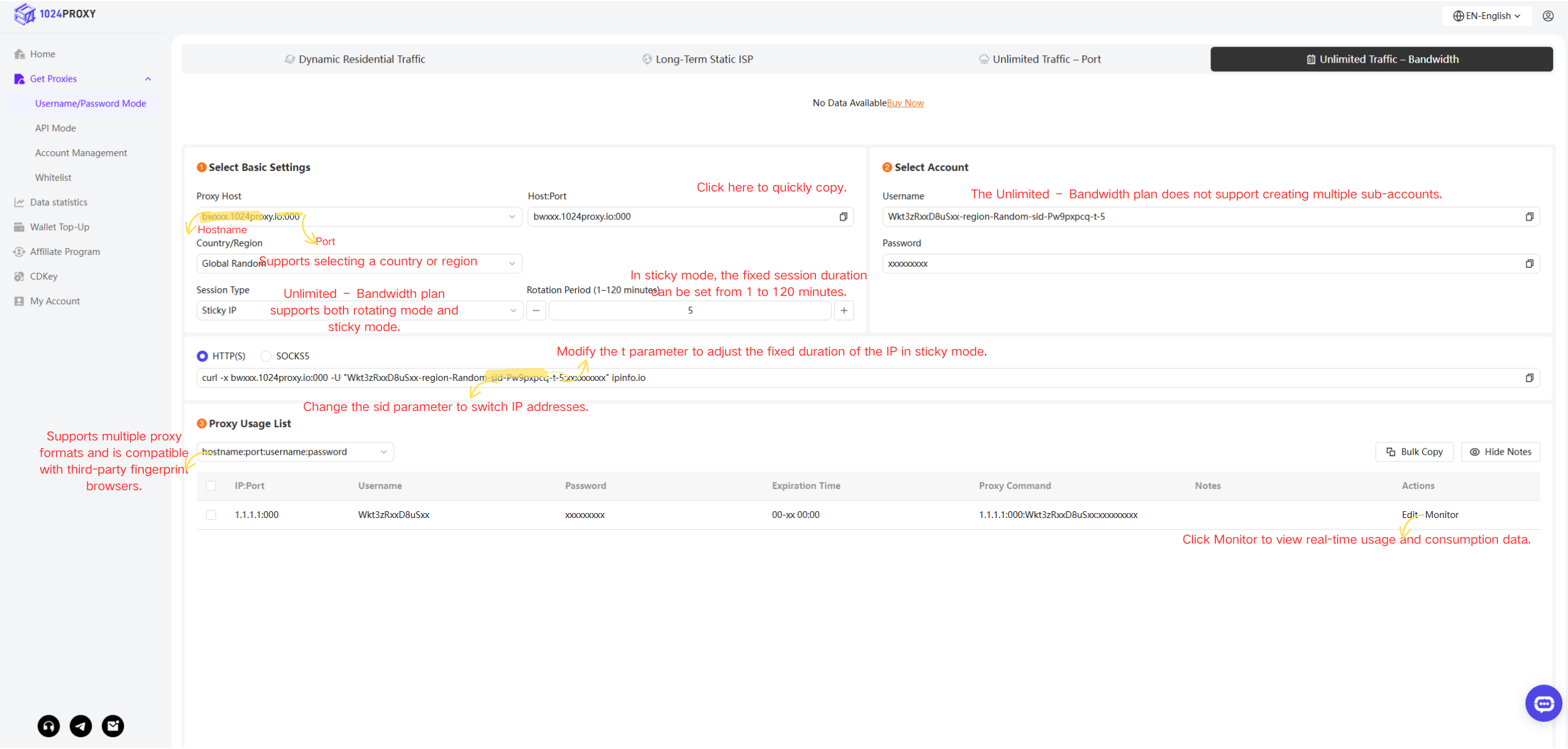Check the 1.1.1.1:000 row checkbox
The width and height of the screenshot is (1568, 749).
coord(211,515)
